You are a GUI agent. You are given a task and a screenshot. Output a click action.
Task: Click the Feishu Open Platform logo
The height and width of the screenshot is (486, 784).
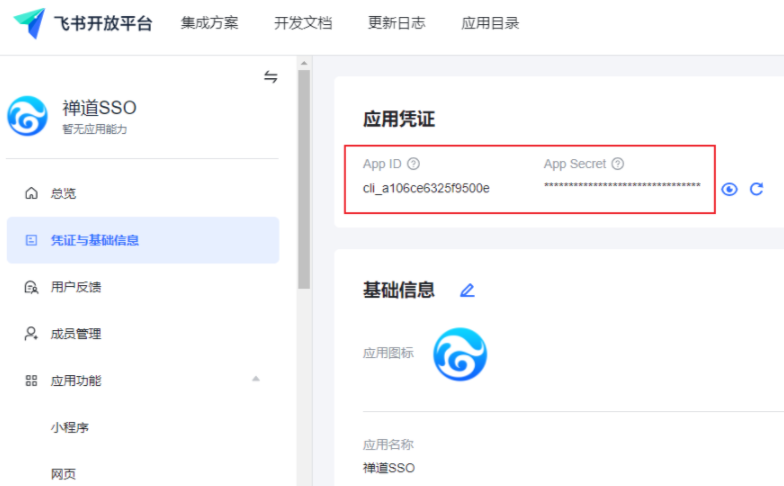[83, 23]
